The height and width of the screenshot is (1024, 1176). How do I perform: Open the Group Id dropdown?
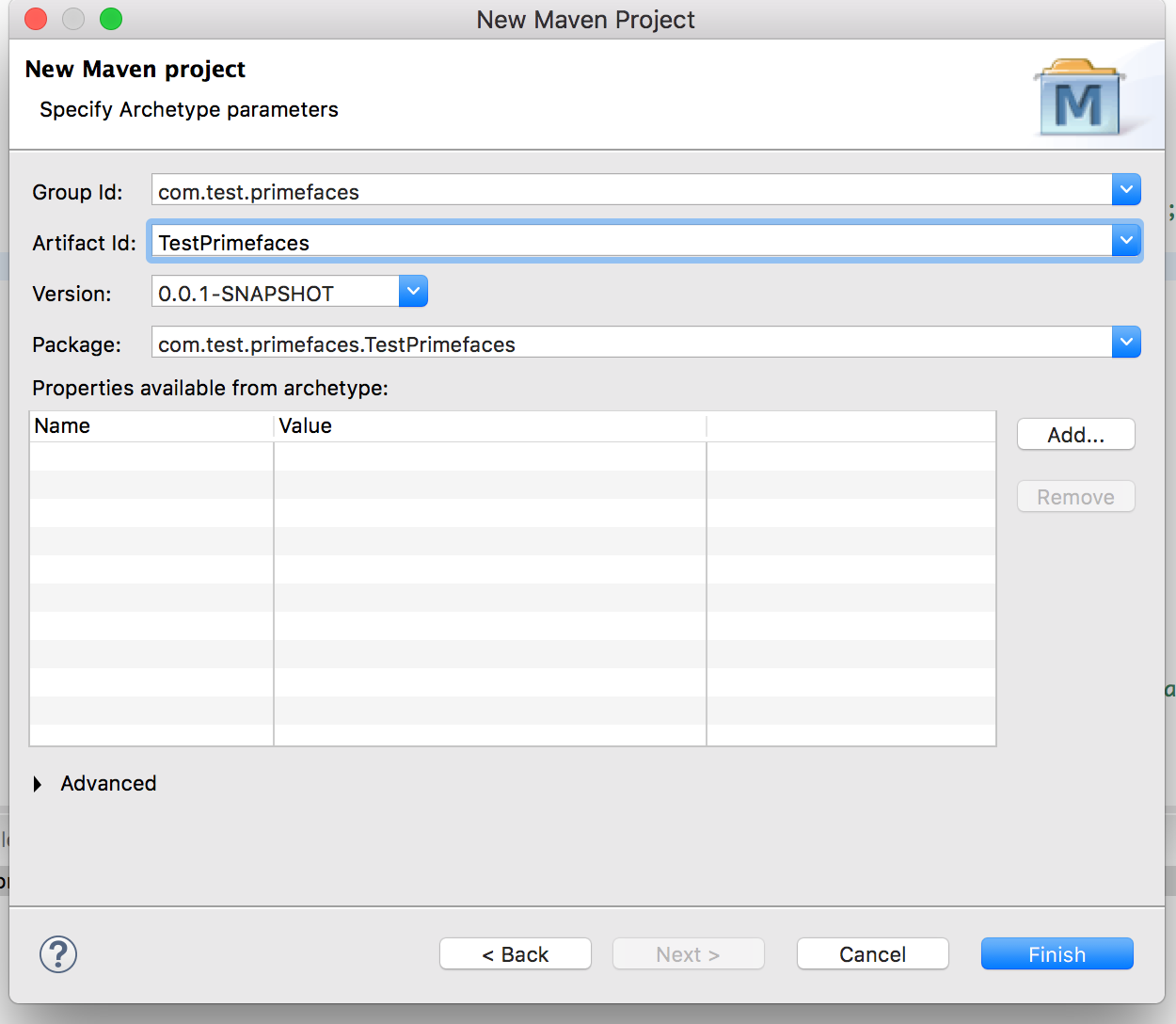[1125, 189]
